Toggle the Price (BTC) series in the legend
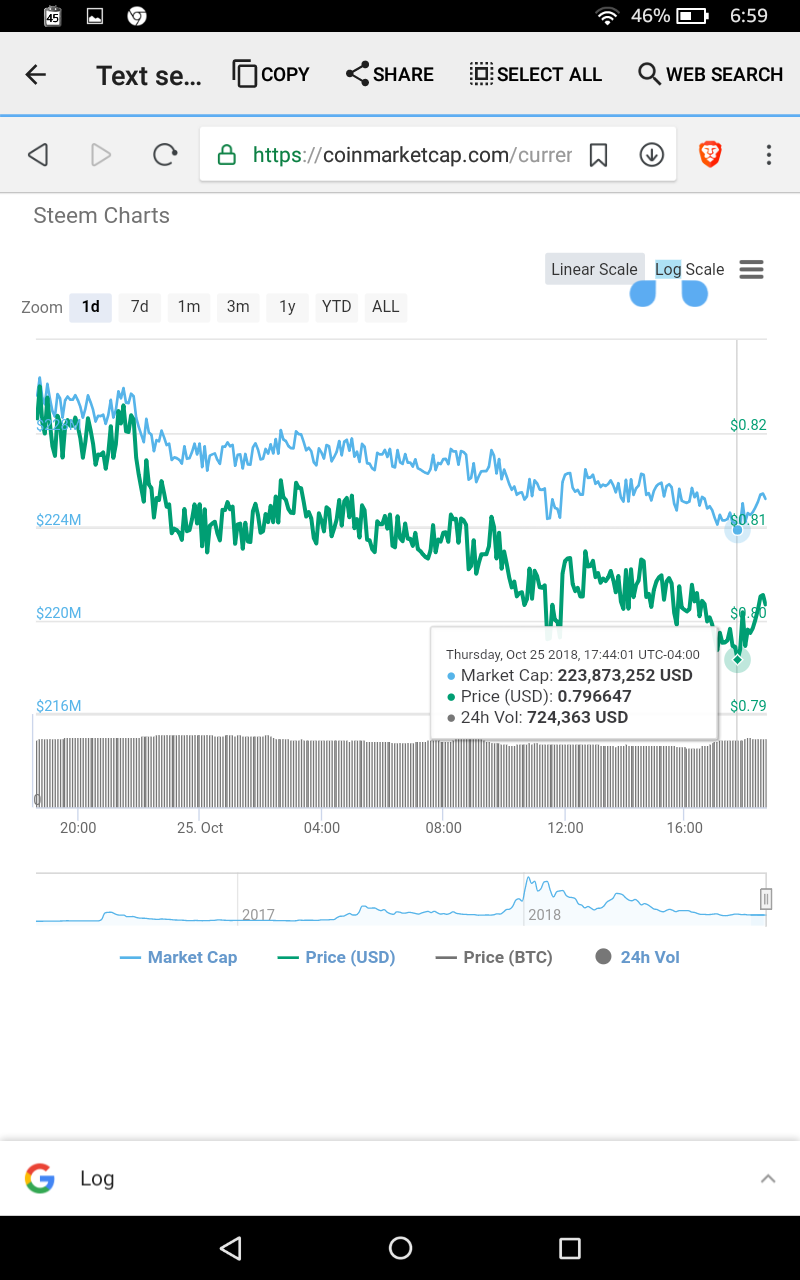The height and width of the screenshot is (1280, 800). coord(494,957)
